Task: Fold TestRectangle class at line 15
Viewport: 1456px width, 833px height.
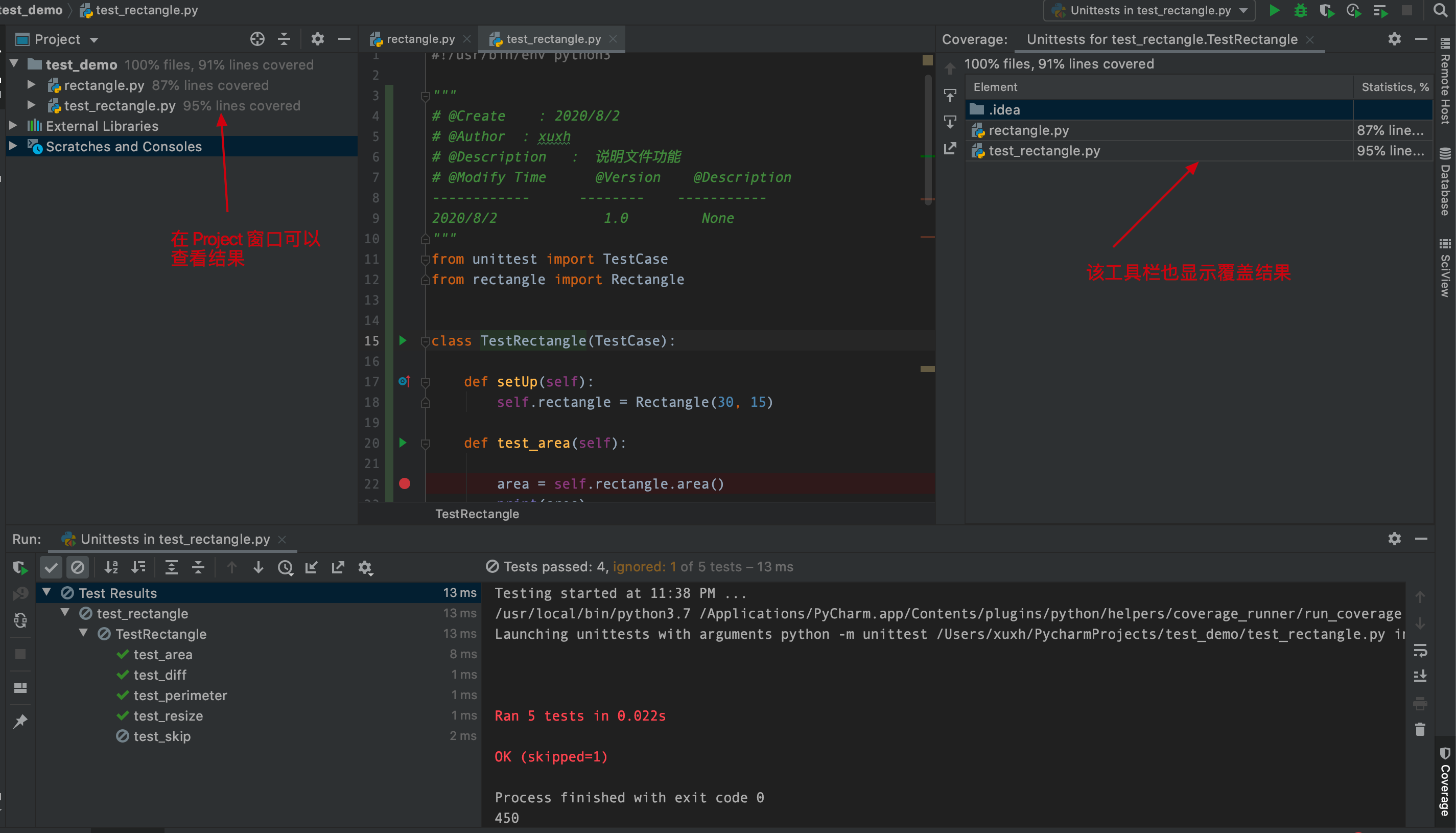Action: click(x=425, y=342)
